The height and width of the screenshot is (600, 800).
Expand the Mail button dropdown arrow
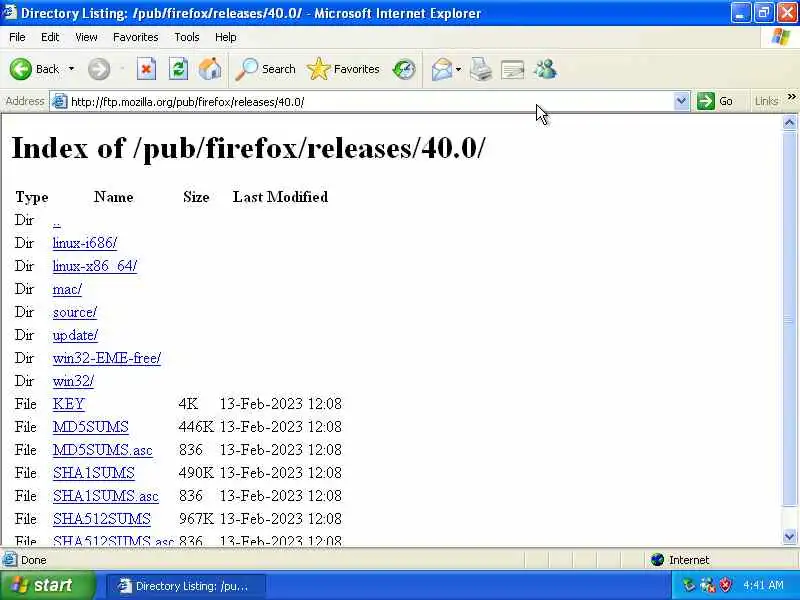click(458, 69)
